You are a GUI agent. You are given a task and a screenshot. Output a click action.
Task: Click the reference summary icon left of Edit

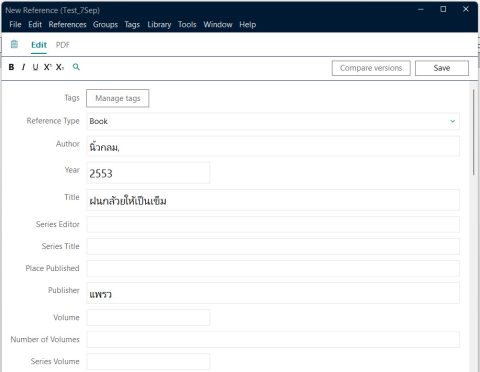(x=14, y=44)
